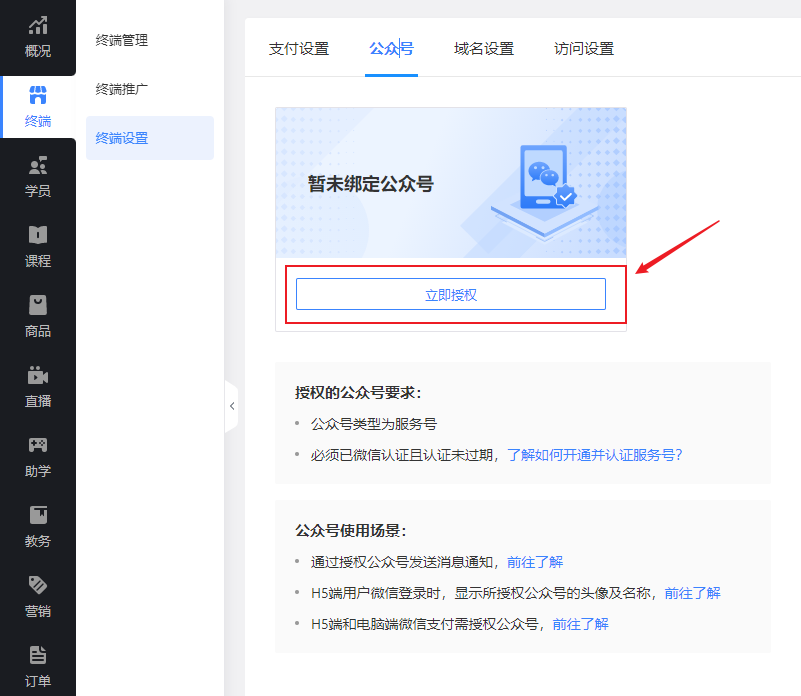Switch to the 域名设置 tab
This screenshot has height=696, width=801.
point(484,49)
